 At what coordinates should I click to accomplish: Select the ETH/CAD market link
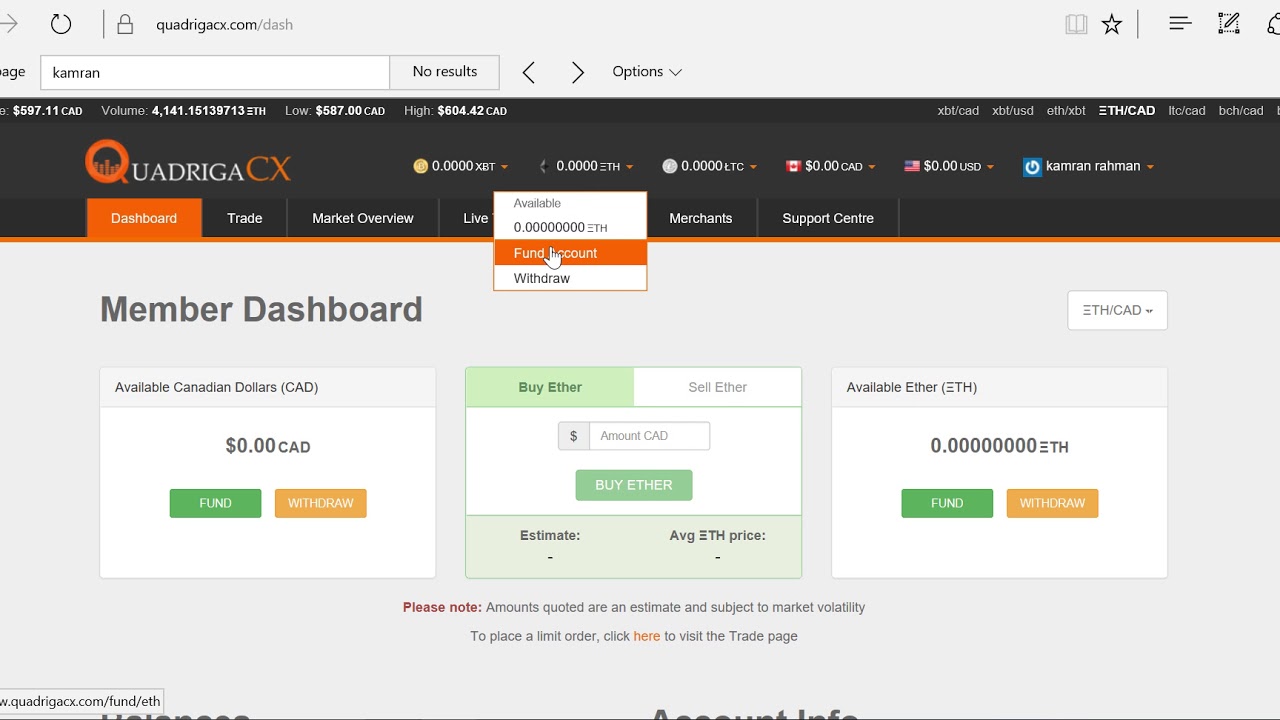1127,111
